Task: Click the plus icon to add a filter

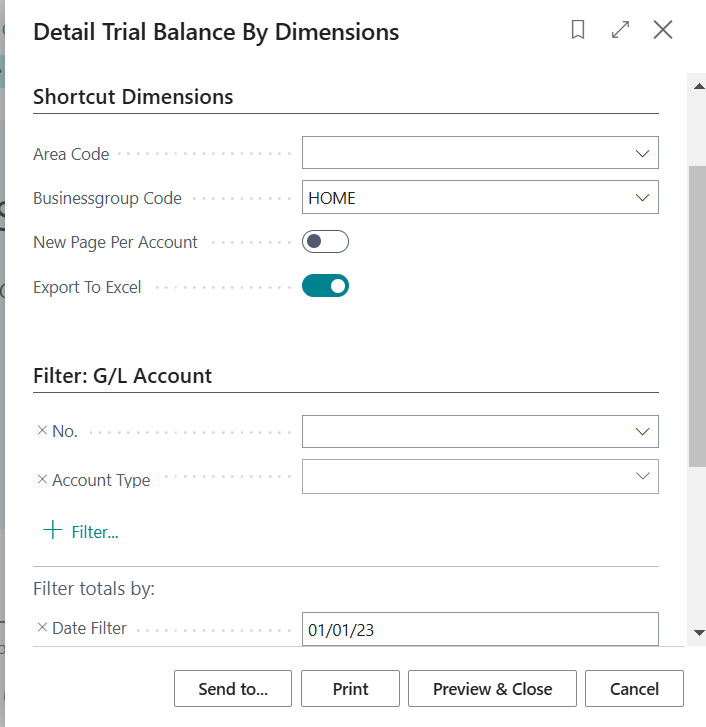Action: tap(53, 530)
